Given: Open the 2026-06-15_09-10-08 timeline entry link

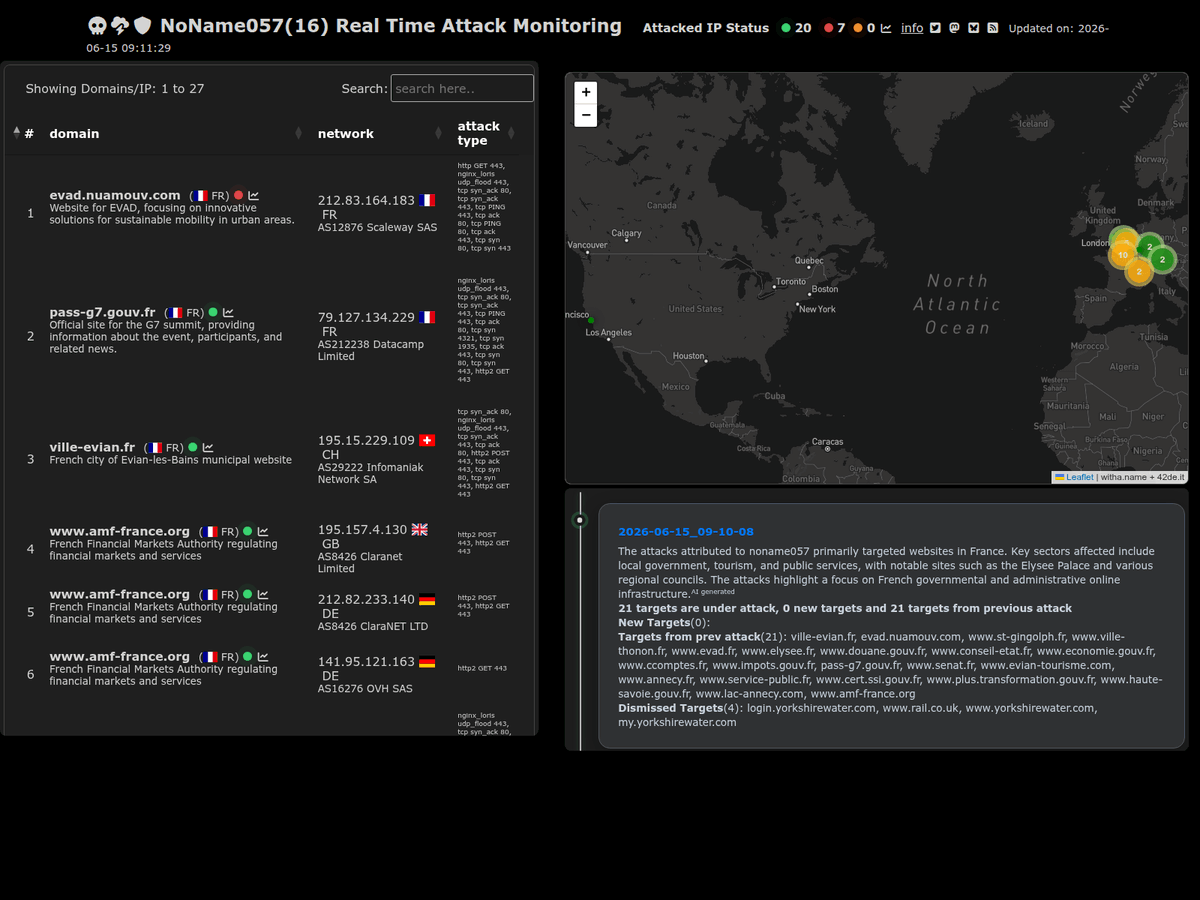Looking at the screenshot, I should click(686, 532).
